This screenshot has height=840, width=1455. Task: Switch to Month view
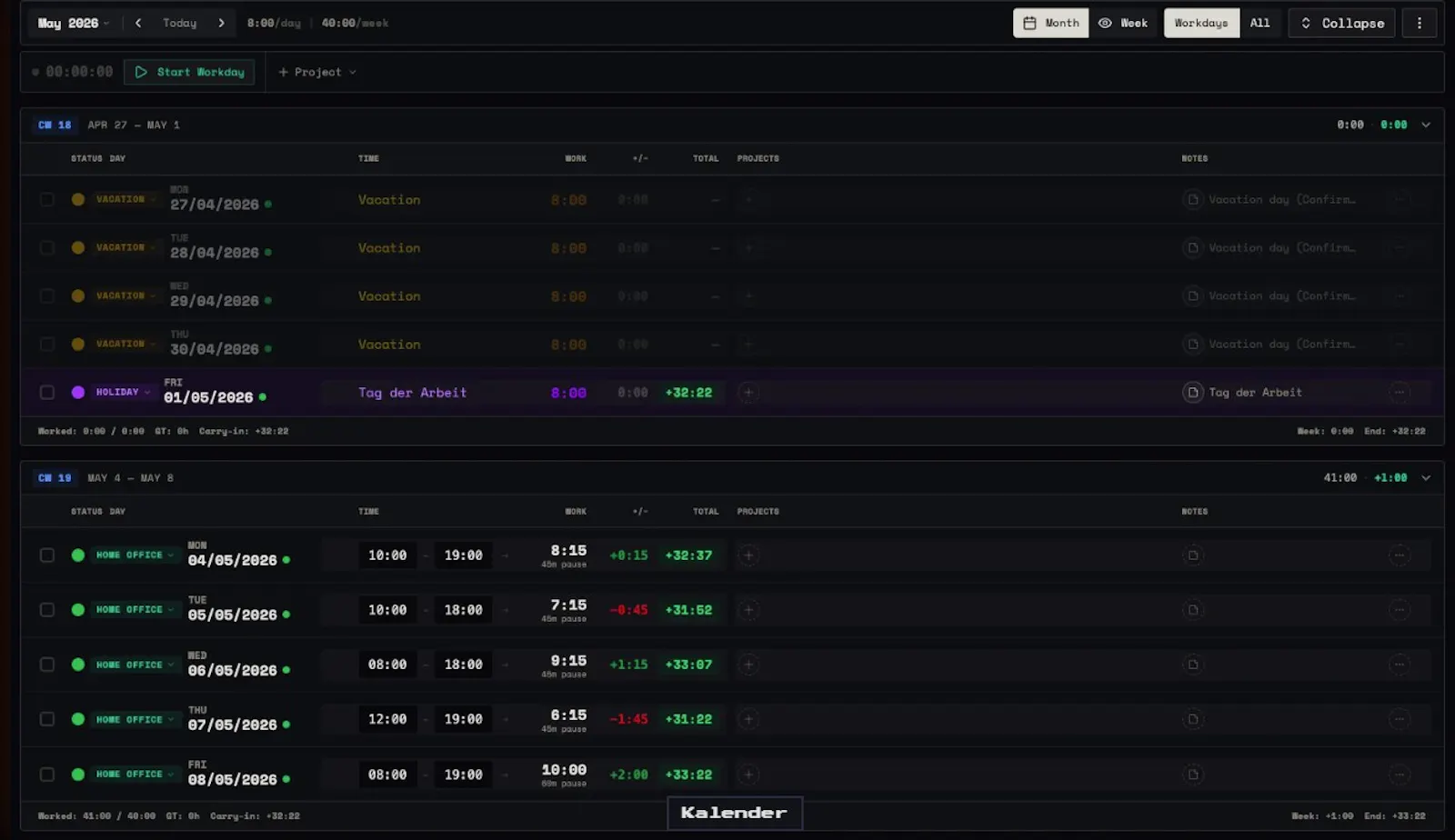tap(1051, 23)
